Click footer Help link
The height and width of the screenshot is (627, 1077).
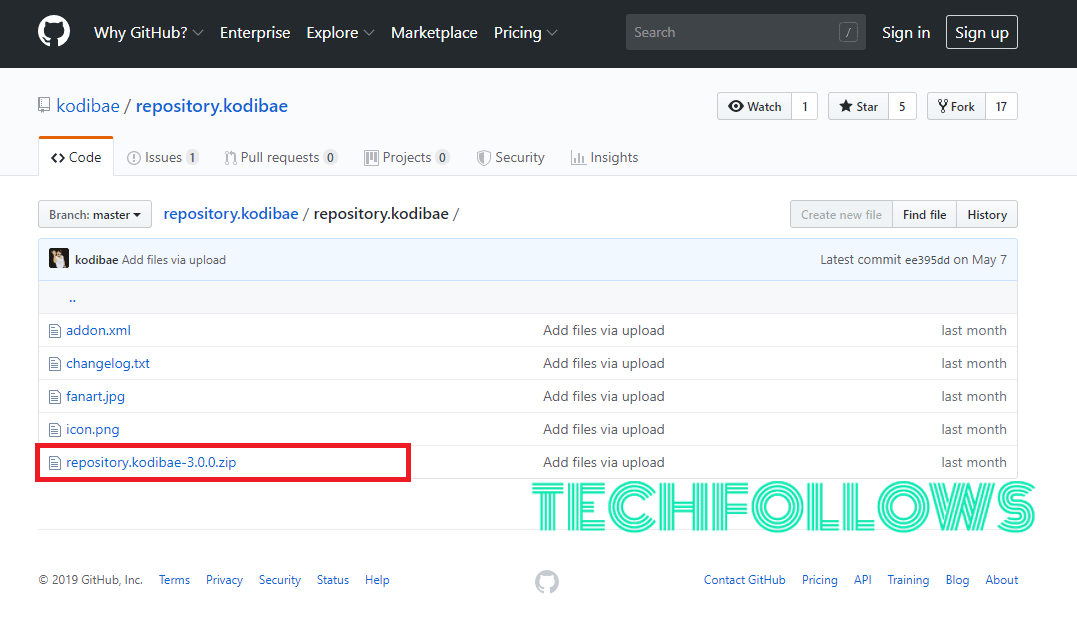[377, 580]
